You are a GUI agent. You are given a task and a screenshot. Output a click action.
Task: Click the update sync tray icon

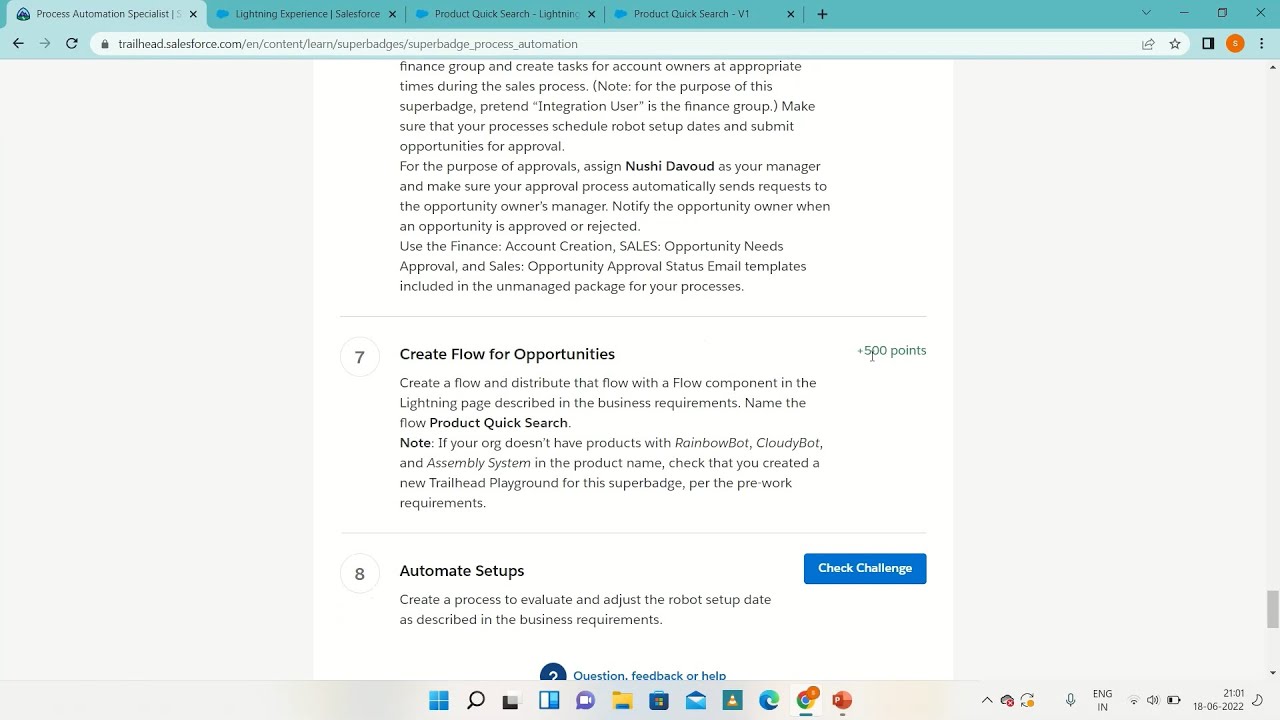[1027, 700]
